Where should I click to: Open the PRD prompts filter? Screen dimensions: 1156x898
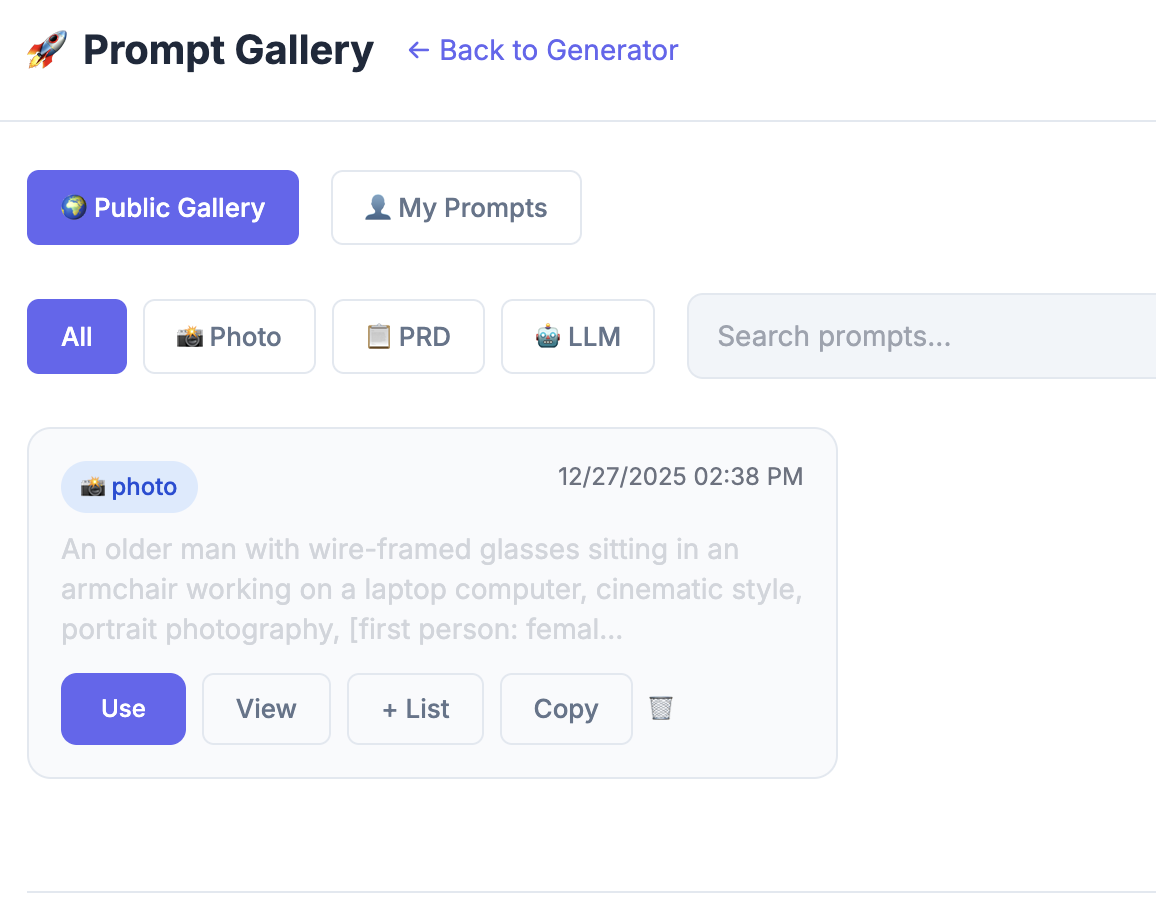click(408, 336)
